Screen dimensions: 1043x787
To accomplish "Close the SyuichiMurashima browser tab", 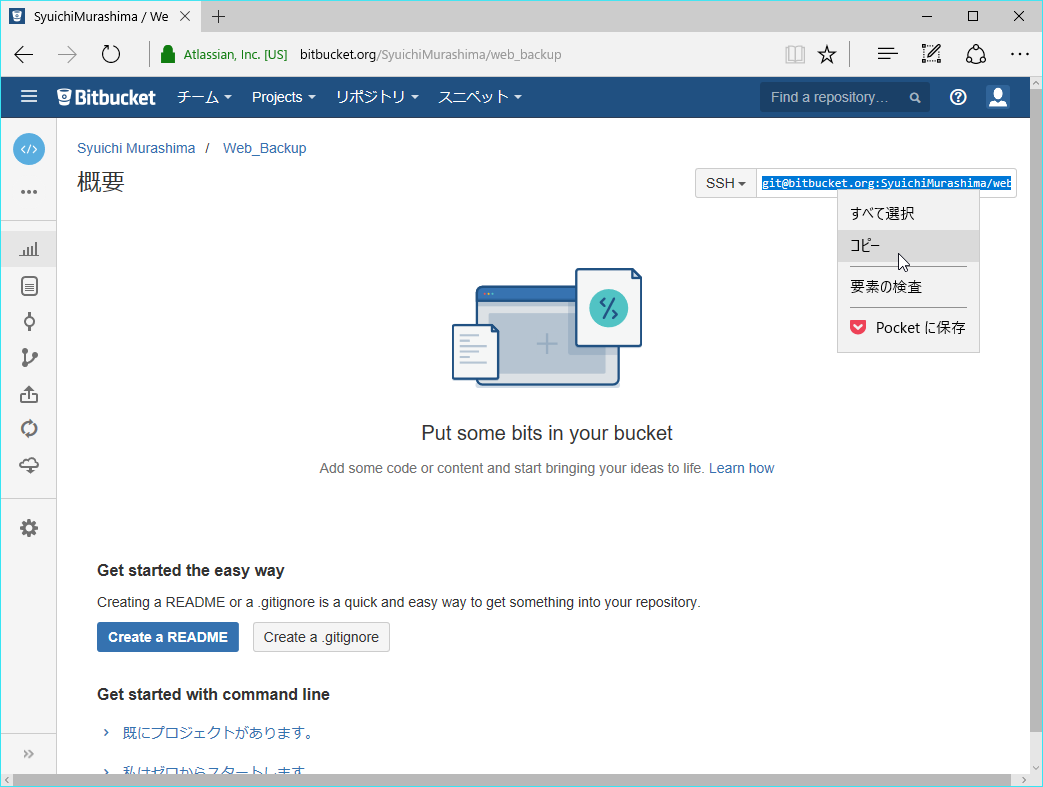I will pyautogui.click(x=186, y=17).
